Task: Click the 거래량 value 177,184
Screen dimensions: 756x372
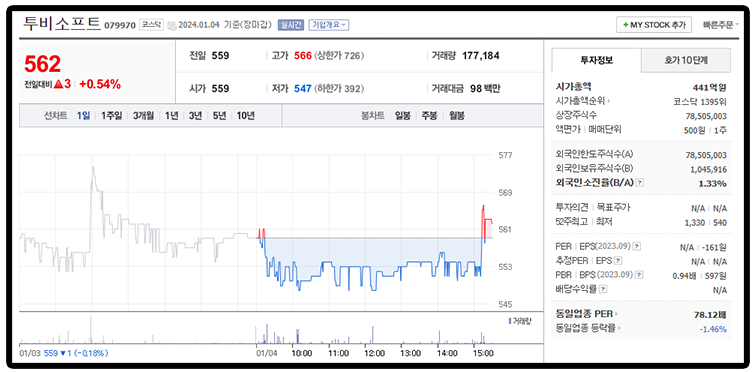Action: click(481, 56)
